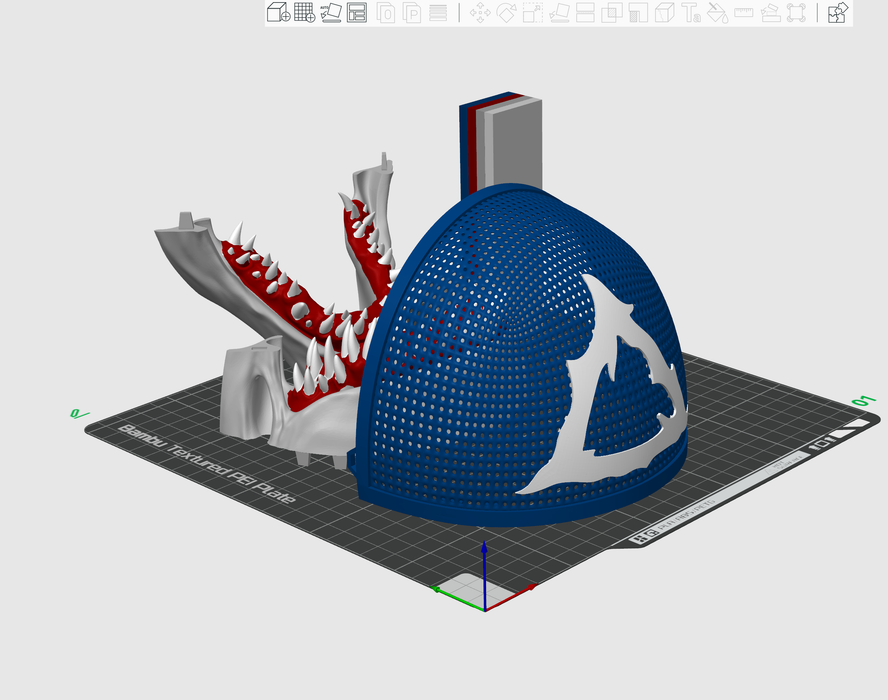Click the Arrange all objects icon
Screen dimensions: 888x700
(357, 13)
